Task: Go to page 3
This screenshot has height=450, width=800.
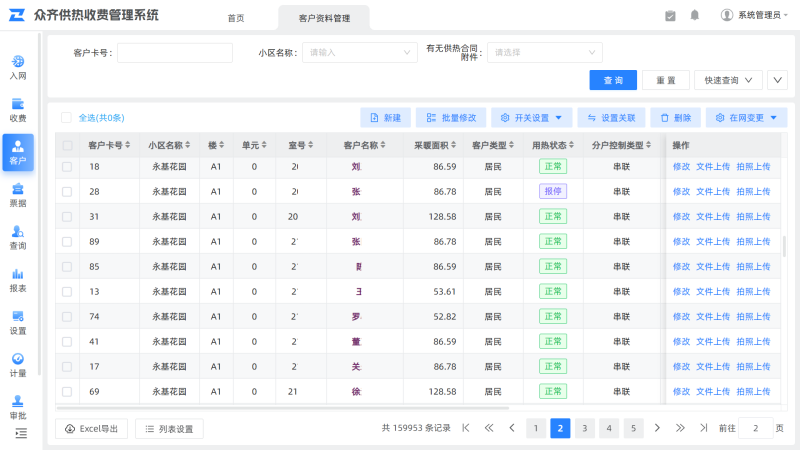Action: pos(585,428)
